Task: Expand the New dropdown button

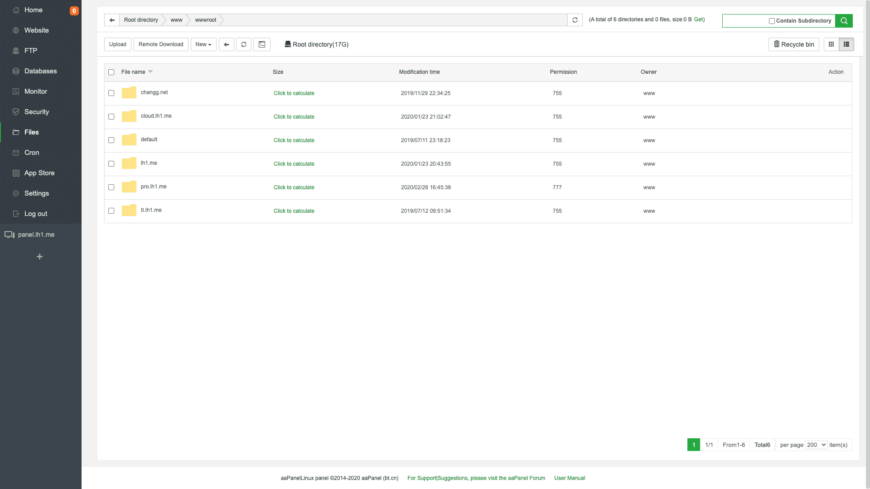Action: (203, 44)
